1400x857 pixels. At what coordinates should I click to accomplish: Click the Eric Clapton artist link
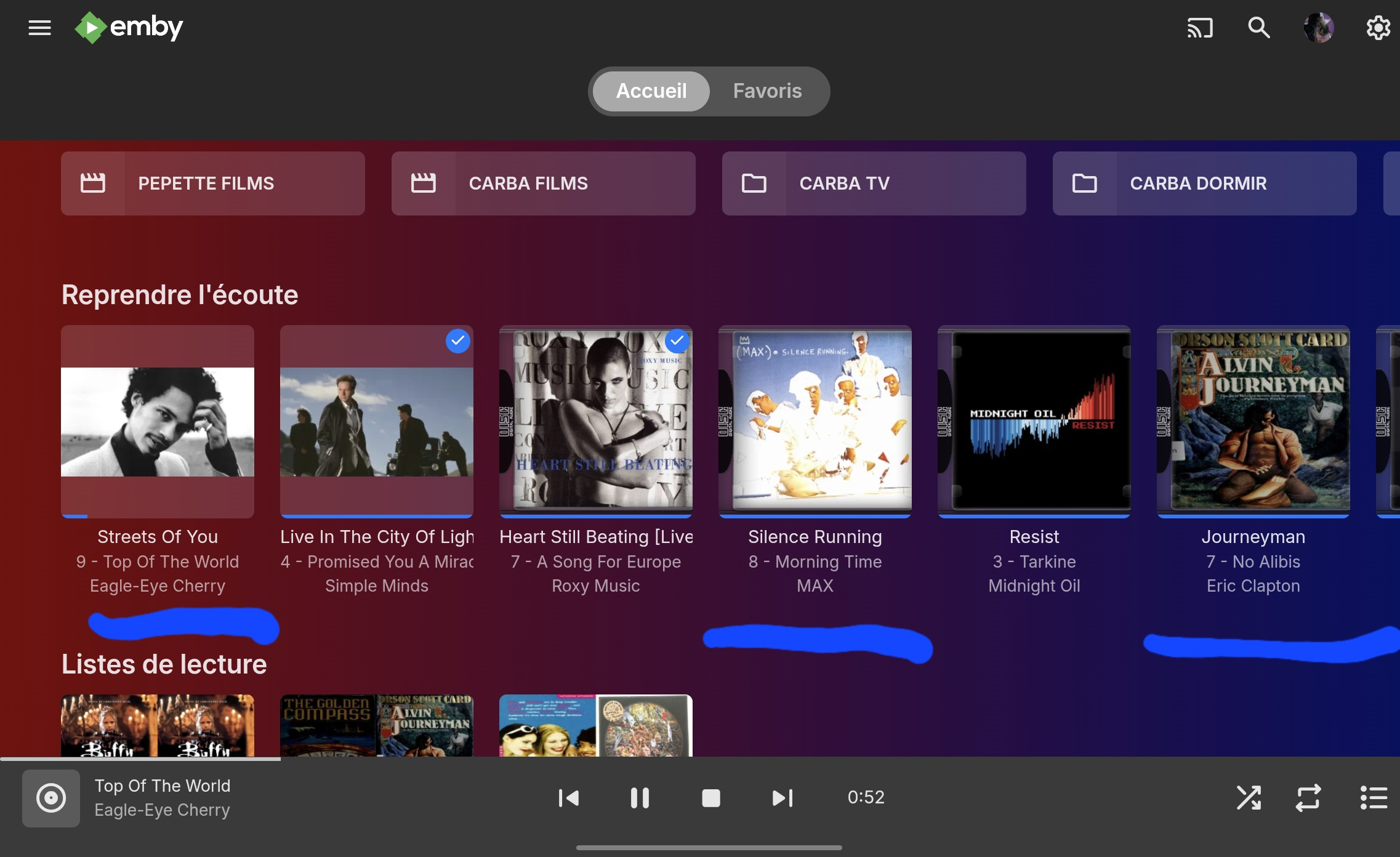coord(1253,585)
